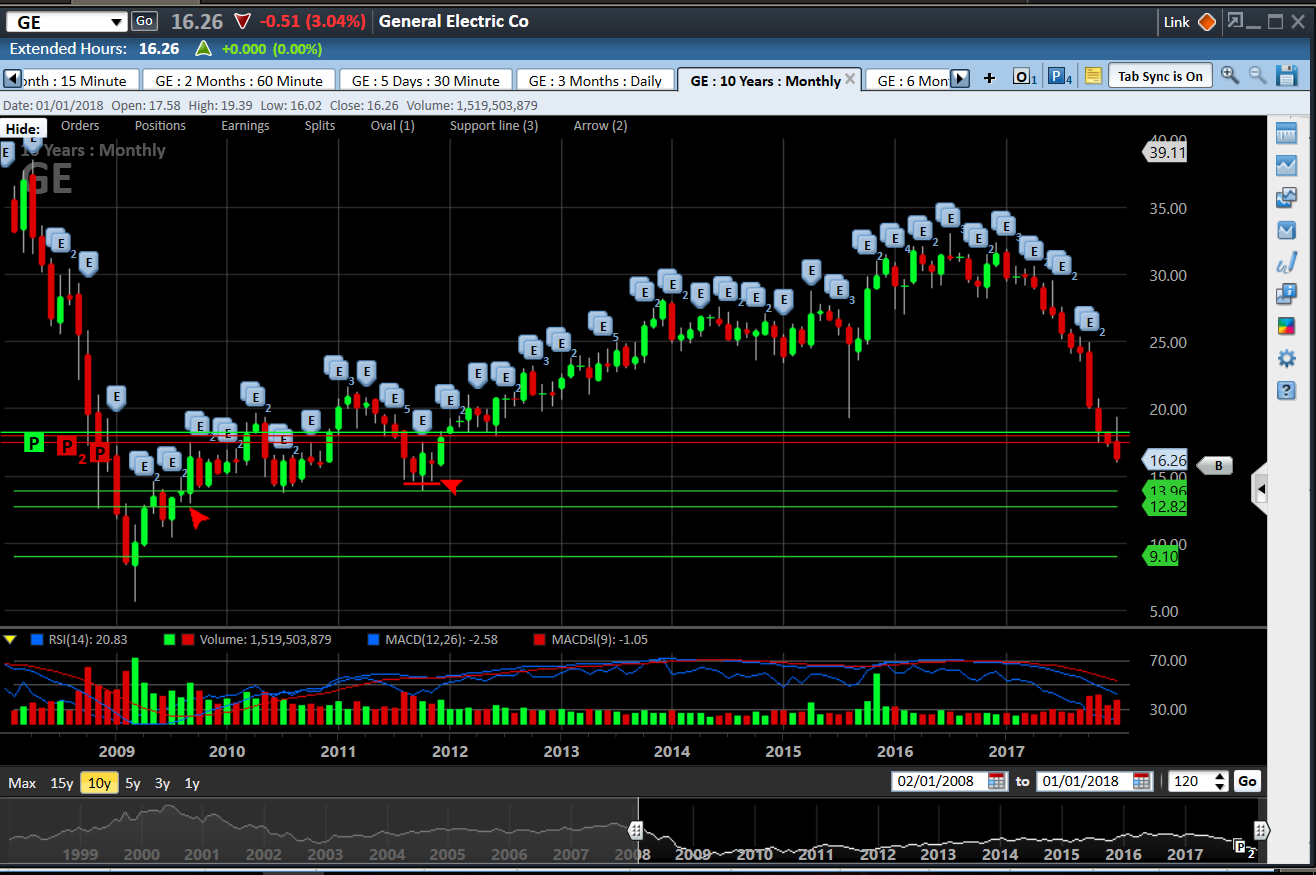Grab the right range slider handle
The image size is (1316, 875).
1261,830
